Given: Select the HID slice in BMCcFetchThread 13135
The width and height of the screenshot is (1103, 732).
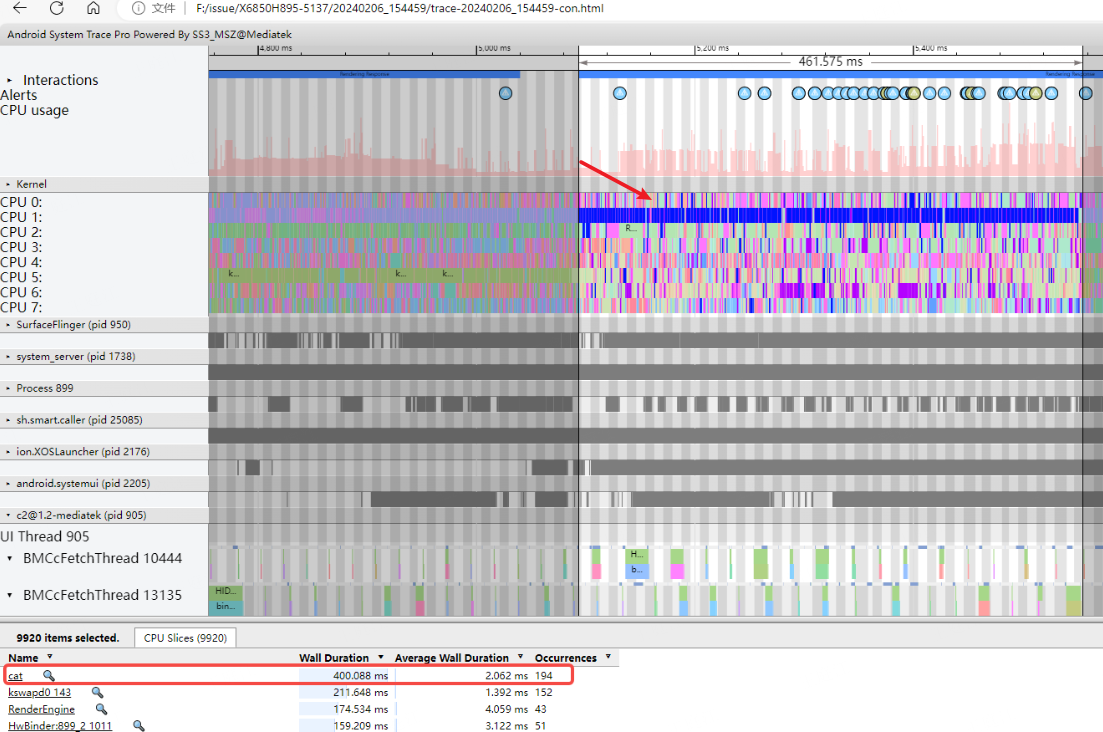Looking at the screenshot, I should point(226,591).
